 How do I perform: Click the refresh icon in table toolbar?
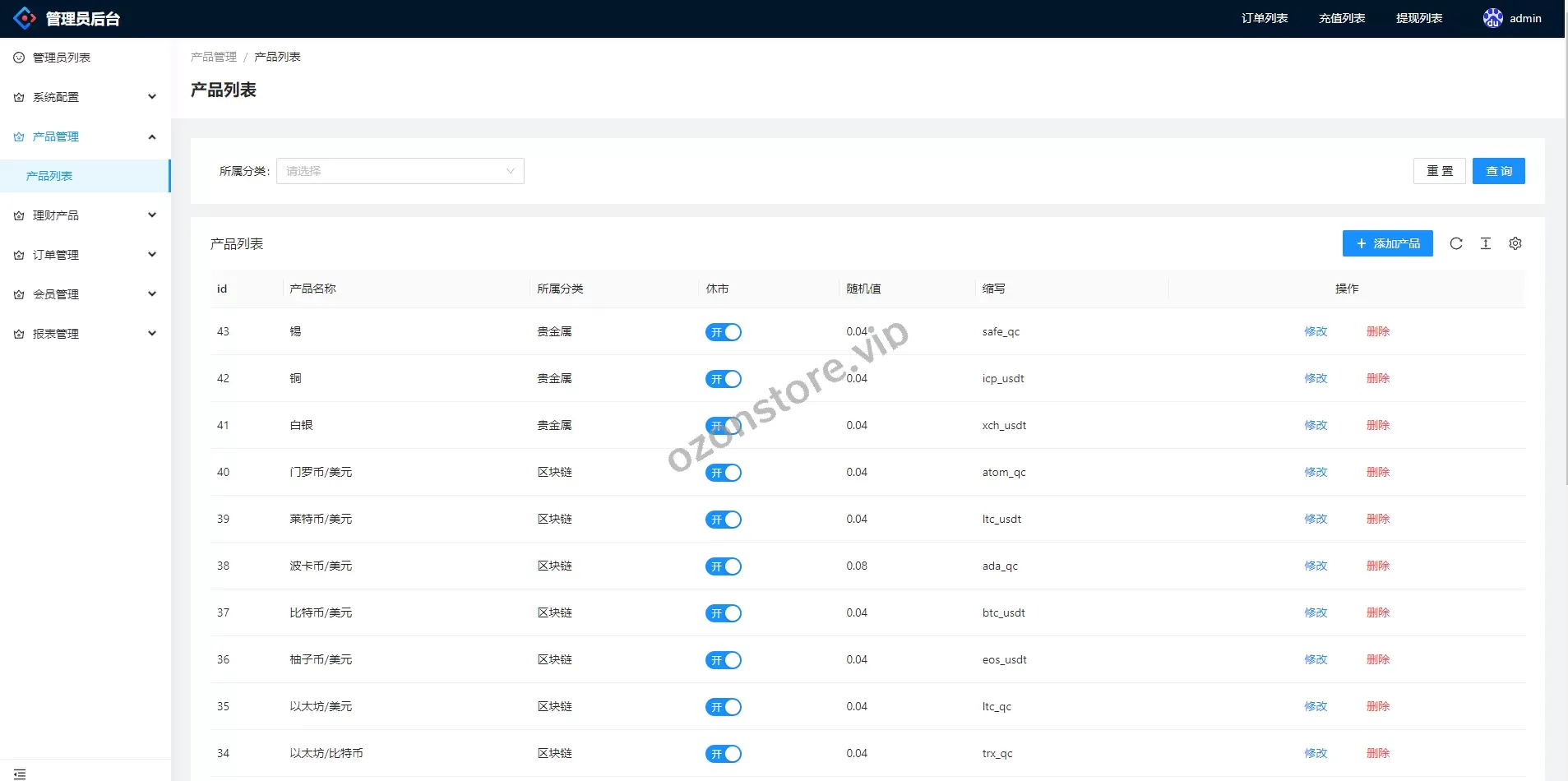pos(1455,243)
